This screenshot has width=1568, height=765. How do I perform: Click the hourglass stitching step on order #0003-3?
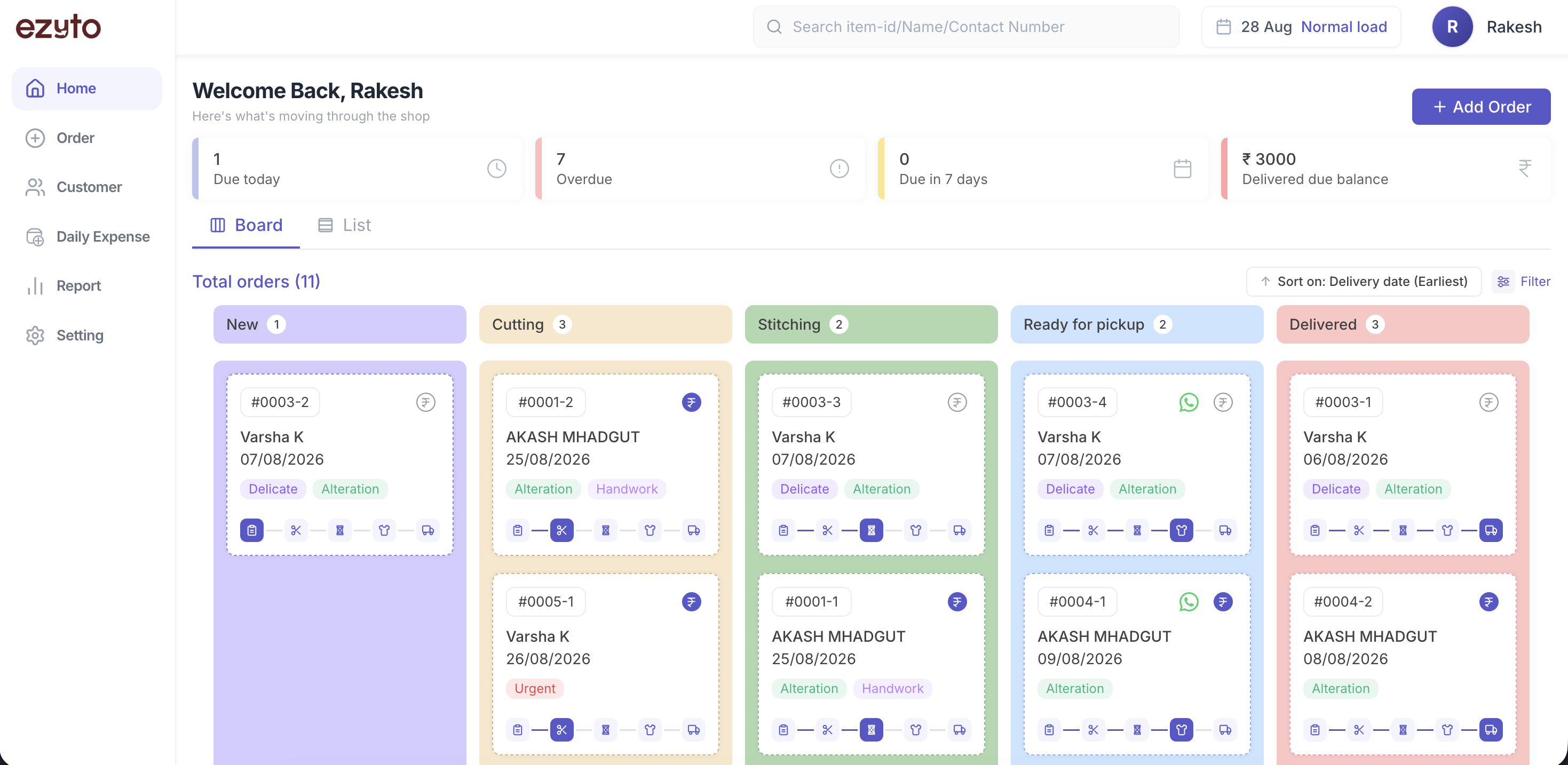point(871,530)
